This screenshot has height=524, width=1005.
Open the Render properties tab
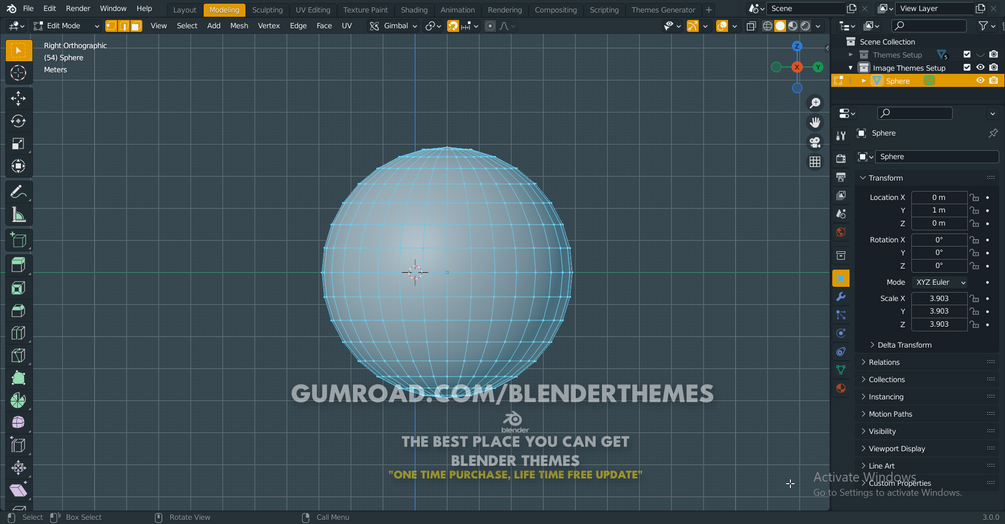841,158
